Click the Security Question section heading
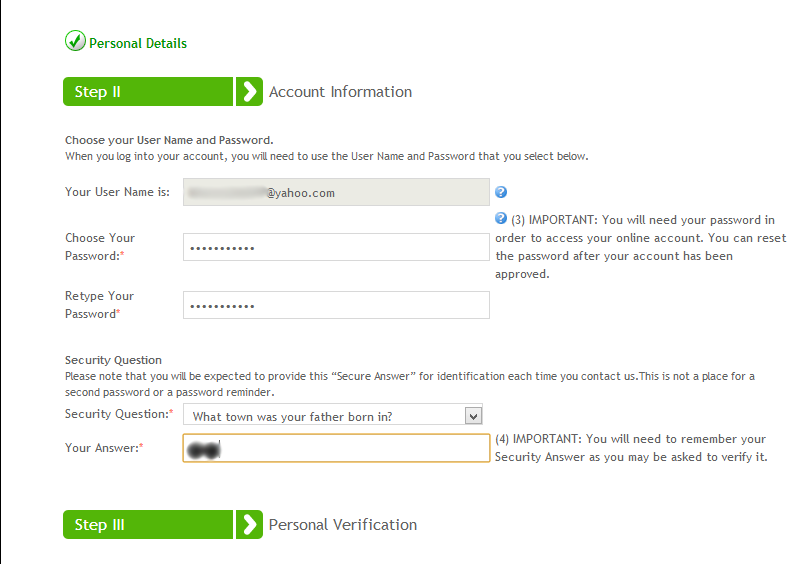The image size is (793, 564). [x=113, y=360]
